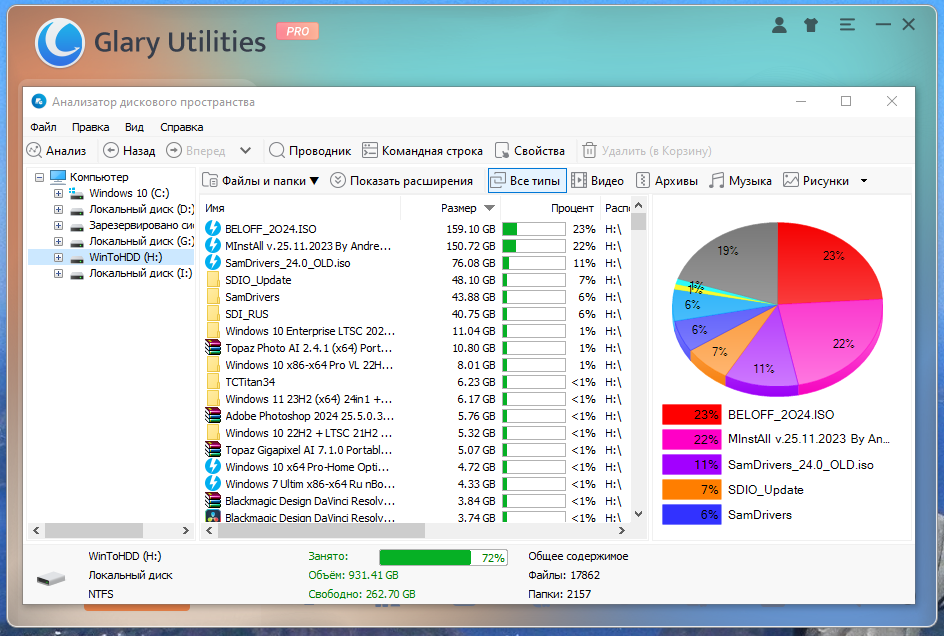The image size is (944, 636).
Task: Click the Удалить (в Корзину) trash icon
Action: click(589, 151)
